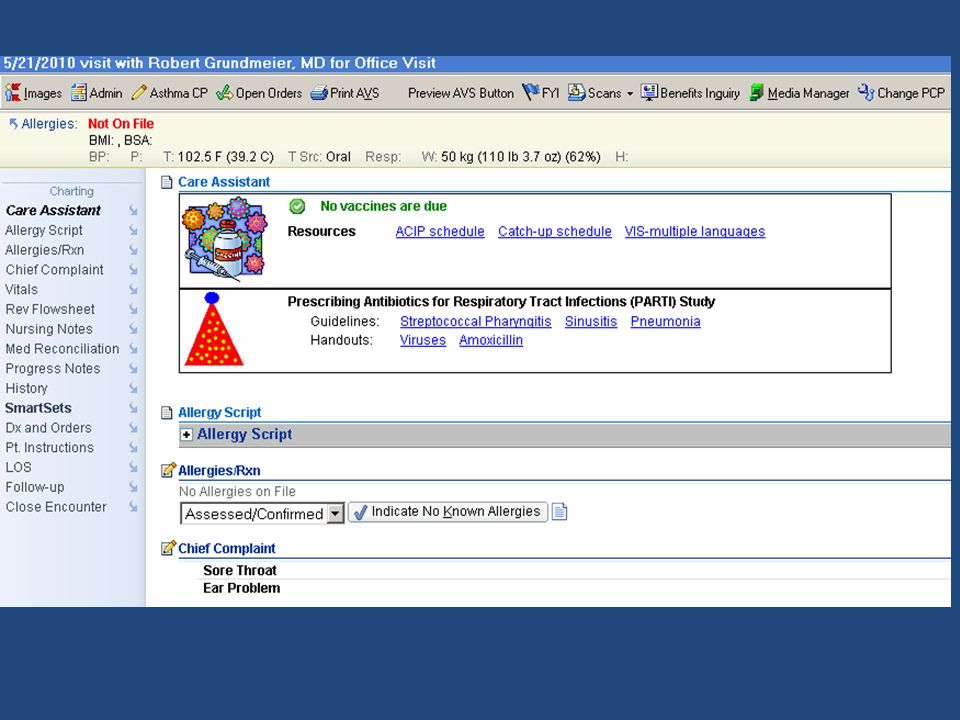The width and height of the screenshot is (960, 720).
Task: Click jump arrow beside Dx and Orders
Action: (x=133, y=428)
